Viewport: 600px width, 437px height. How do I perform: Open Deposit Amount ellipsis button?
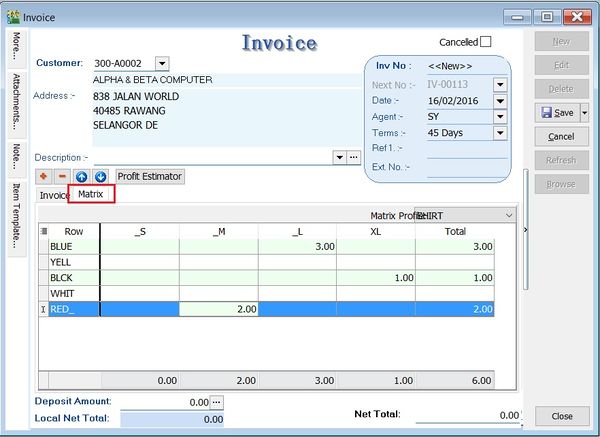pyautogui.click(x=217, y=402)
